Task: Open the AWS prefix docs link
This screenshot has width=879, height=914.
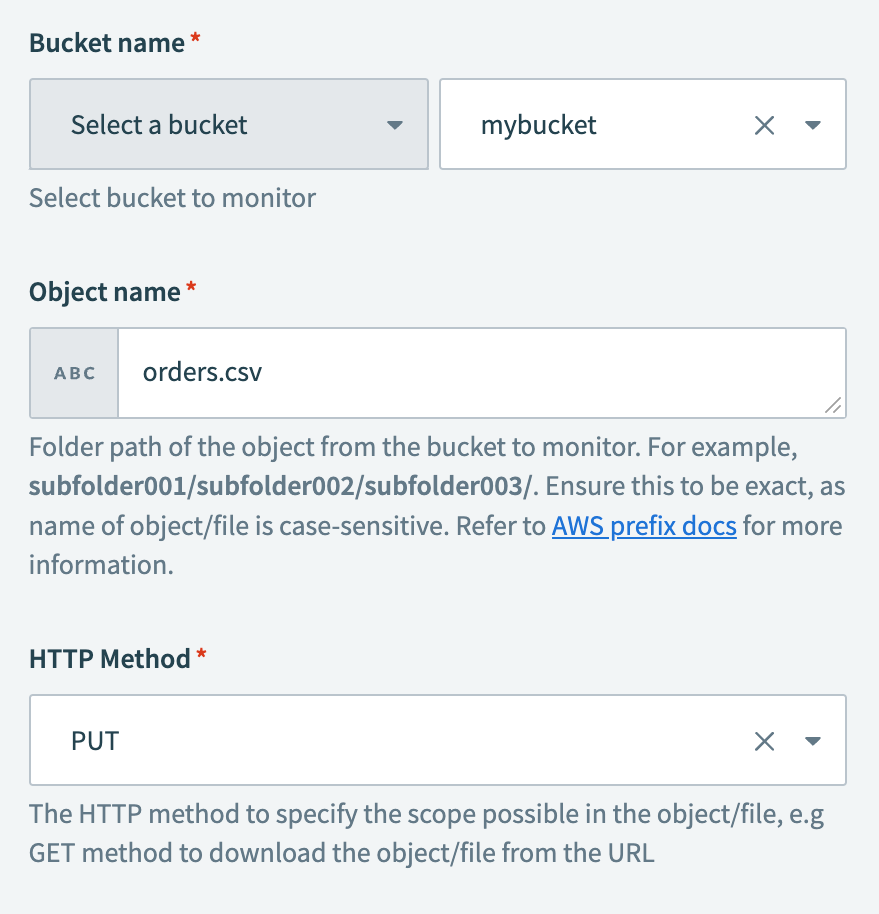Action: coord(644,525)
